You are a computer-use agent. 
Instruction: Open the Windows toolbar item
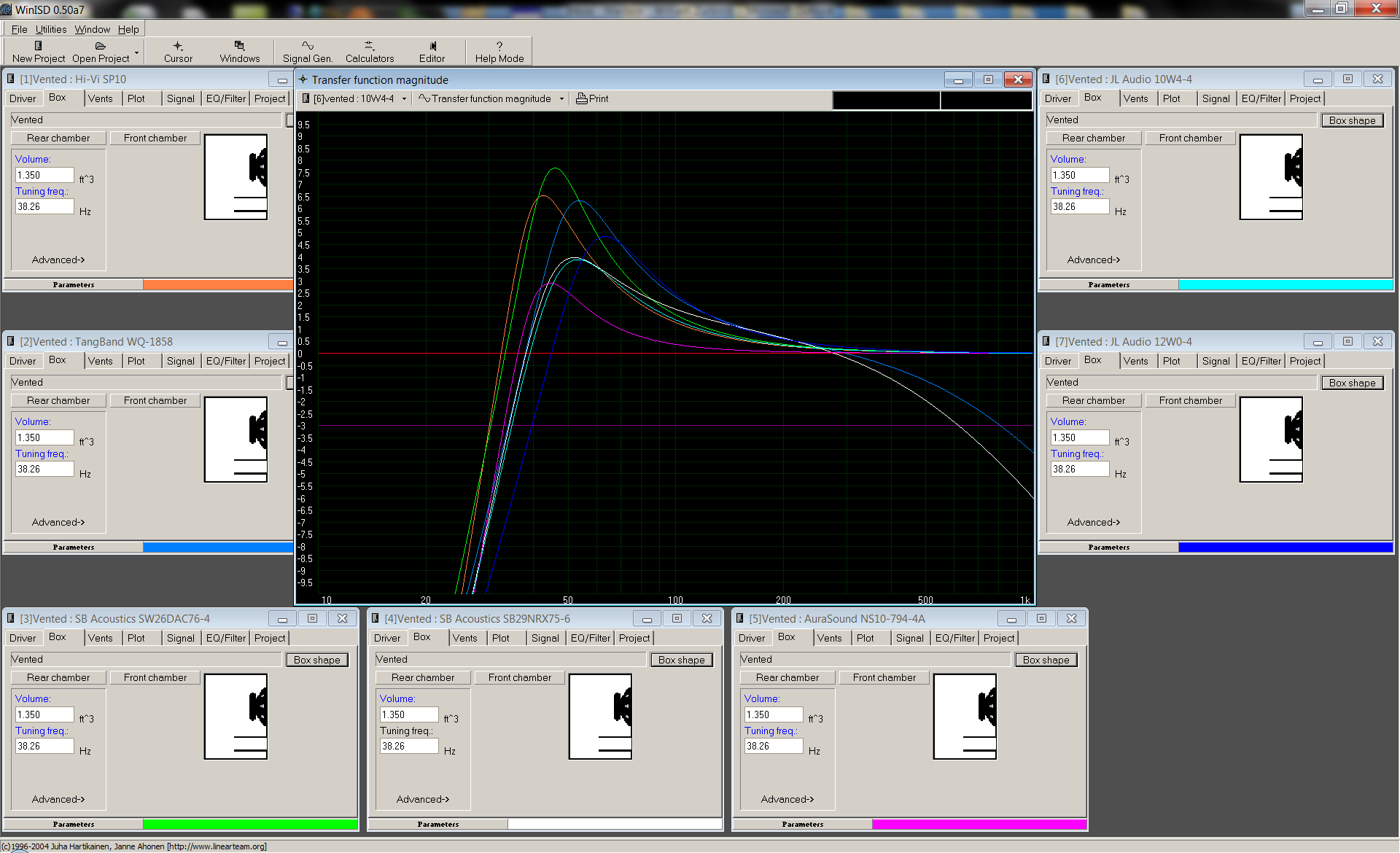(239, 51)
